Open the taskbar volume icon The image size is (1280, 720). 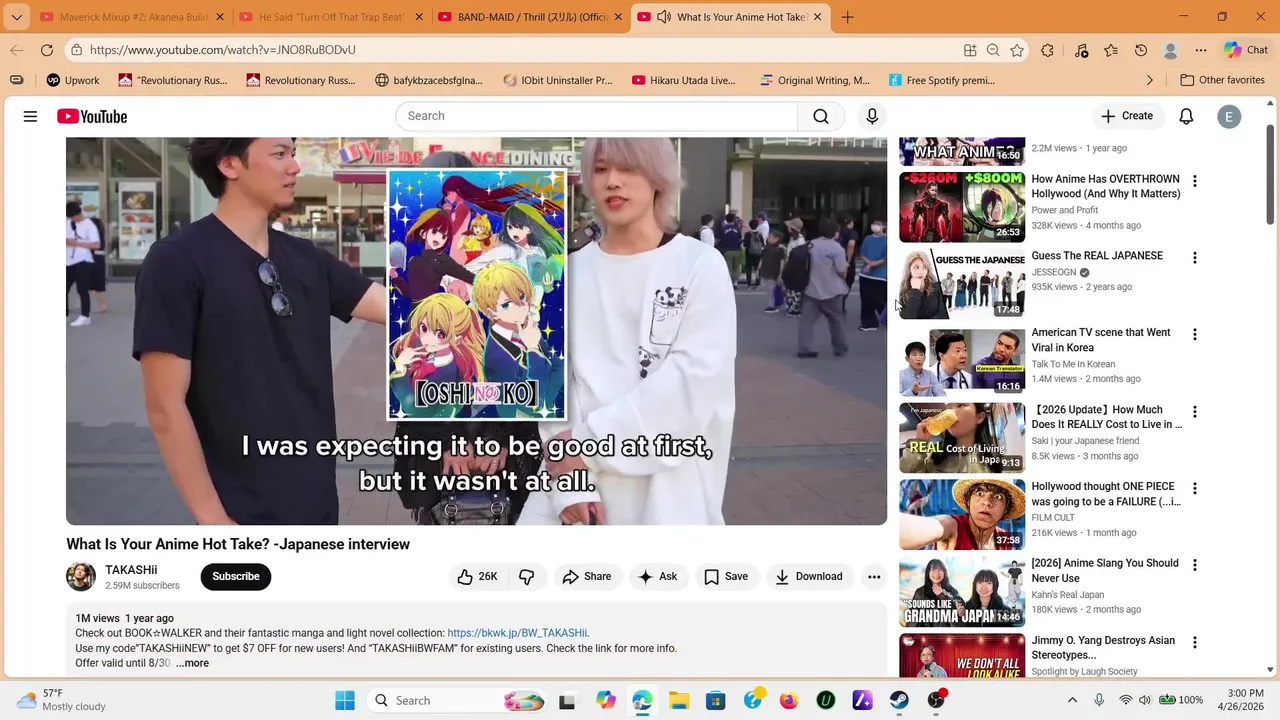(1145, 700)
